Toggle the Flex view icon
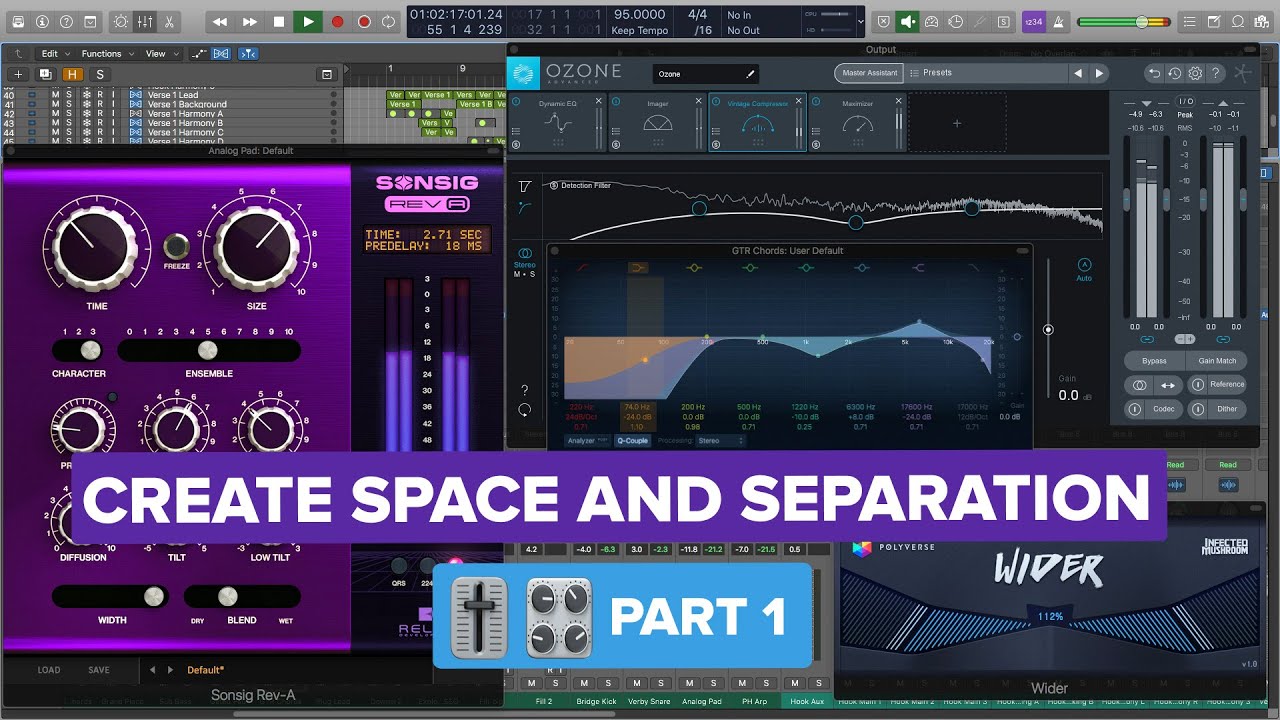 click(221, 54)
